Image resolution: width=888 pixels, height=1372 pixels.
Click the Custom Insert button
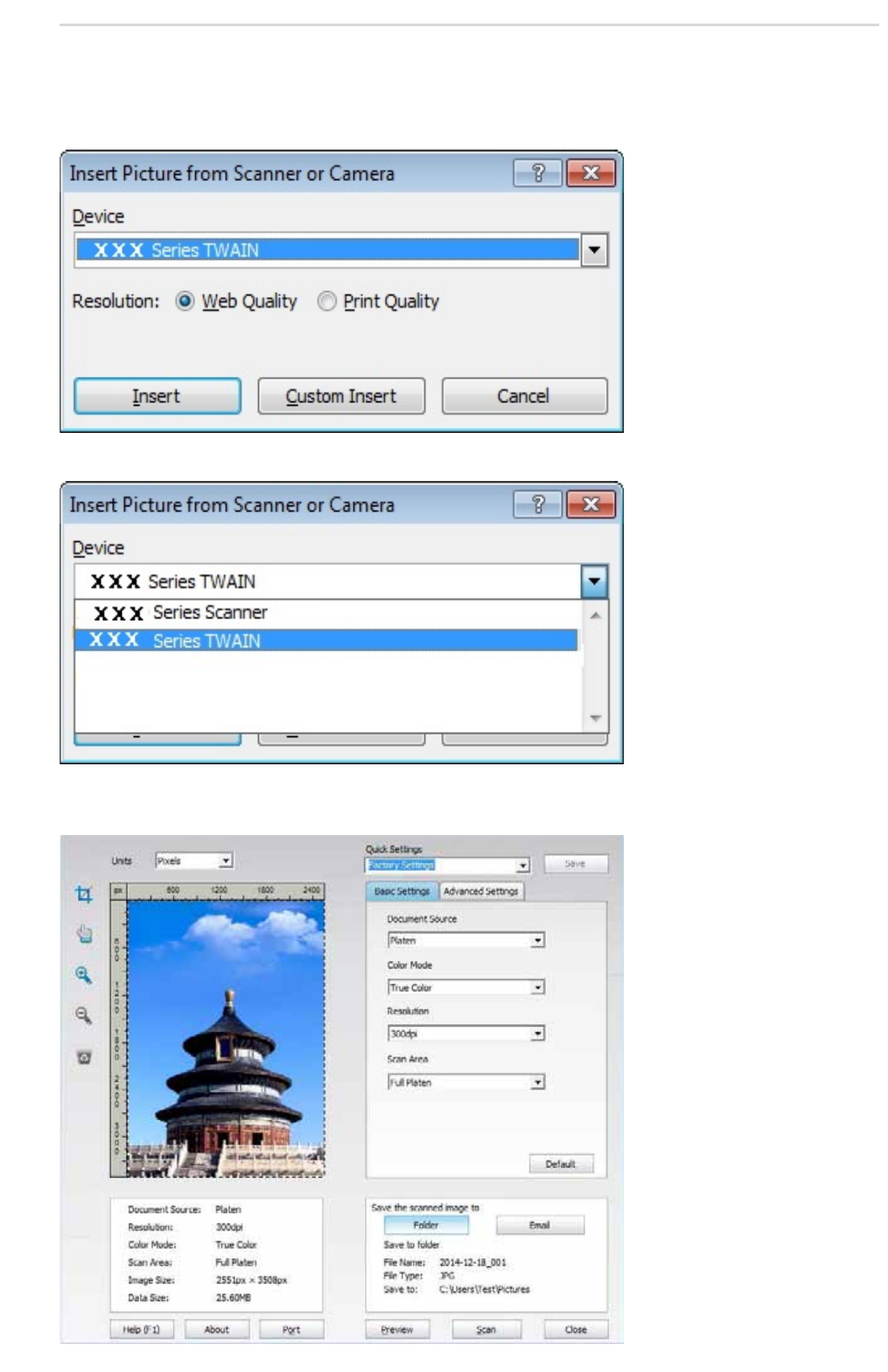point(341,396)
